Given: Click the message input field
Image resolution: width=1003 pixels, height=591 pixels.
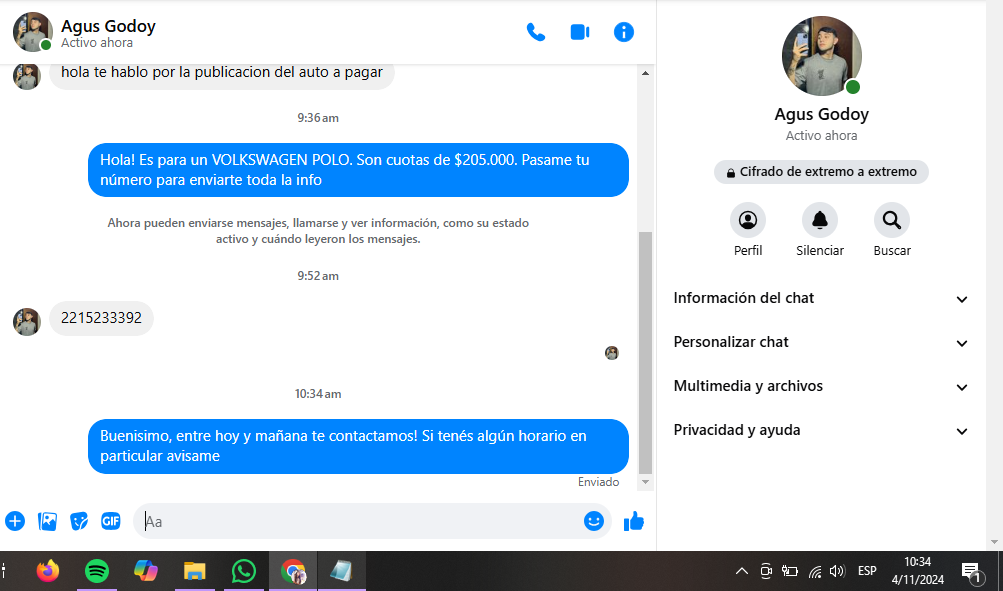Looking at the screenshot, I should pyautogui.click(x=360, y=521).
